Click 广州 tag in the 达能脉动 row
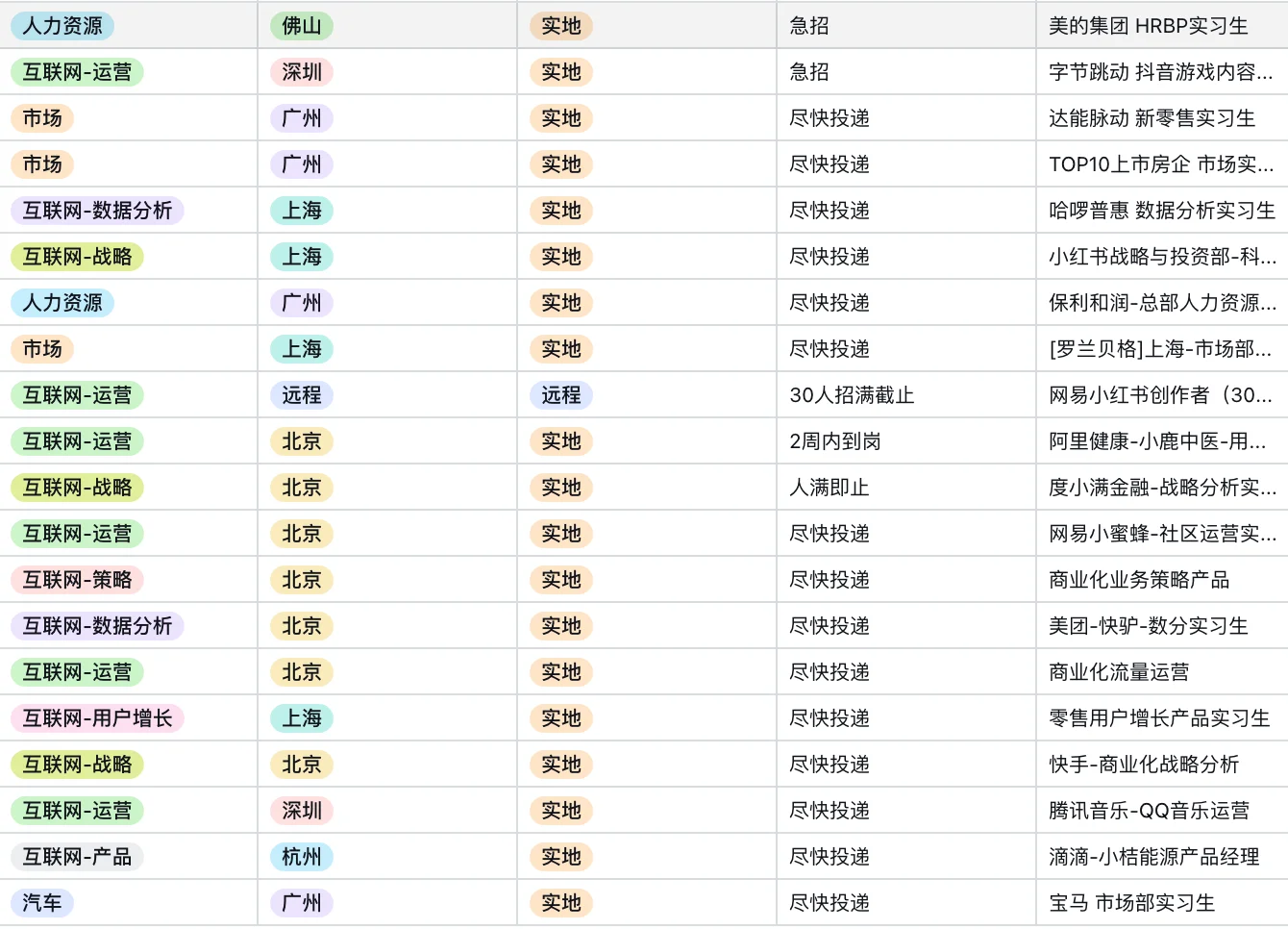The height and width of the screenshot is (929, 1288). coord(302,118)
